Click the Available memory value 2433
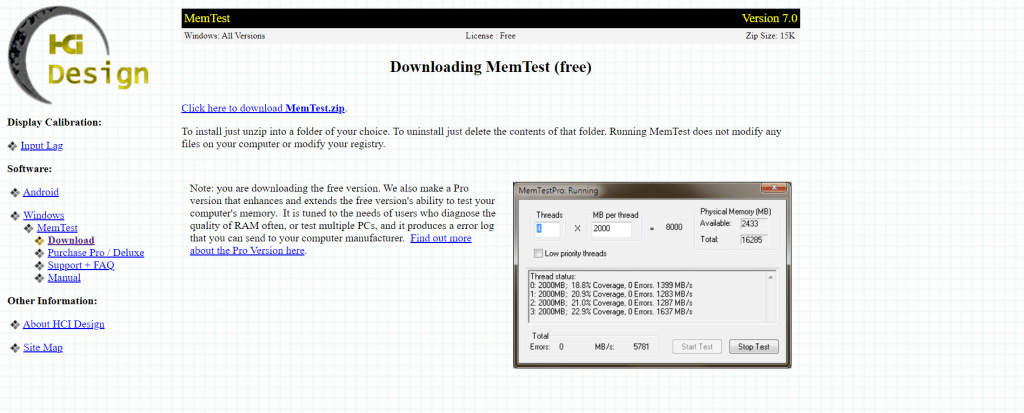The height and width of the screenshot is (413, 1024). [754, 223]
